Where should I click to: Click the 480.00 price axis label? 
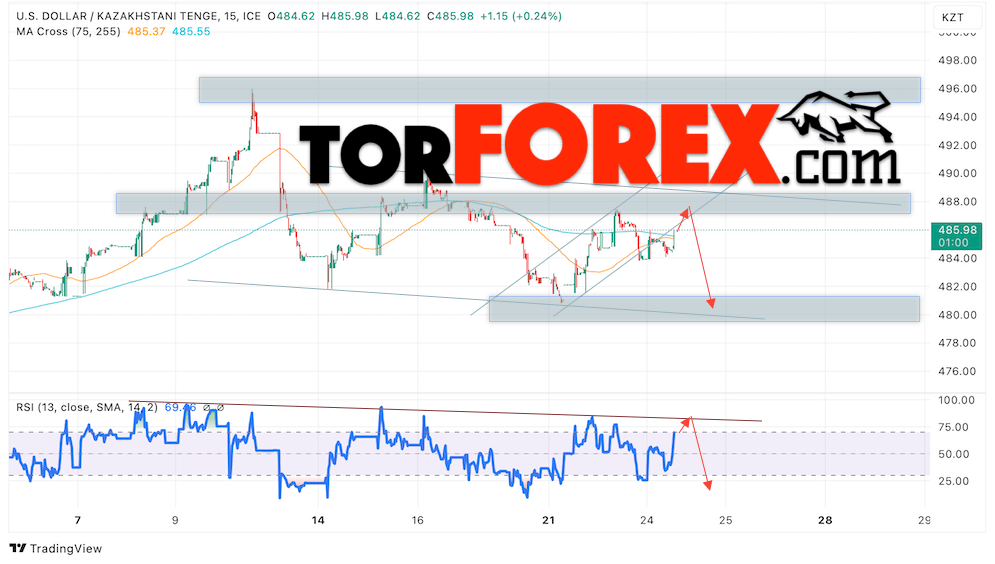958,315
